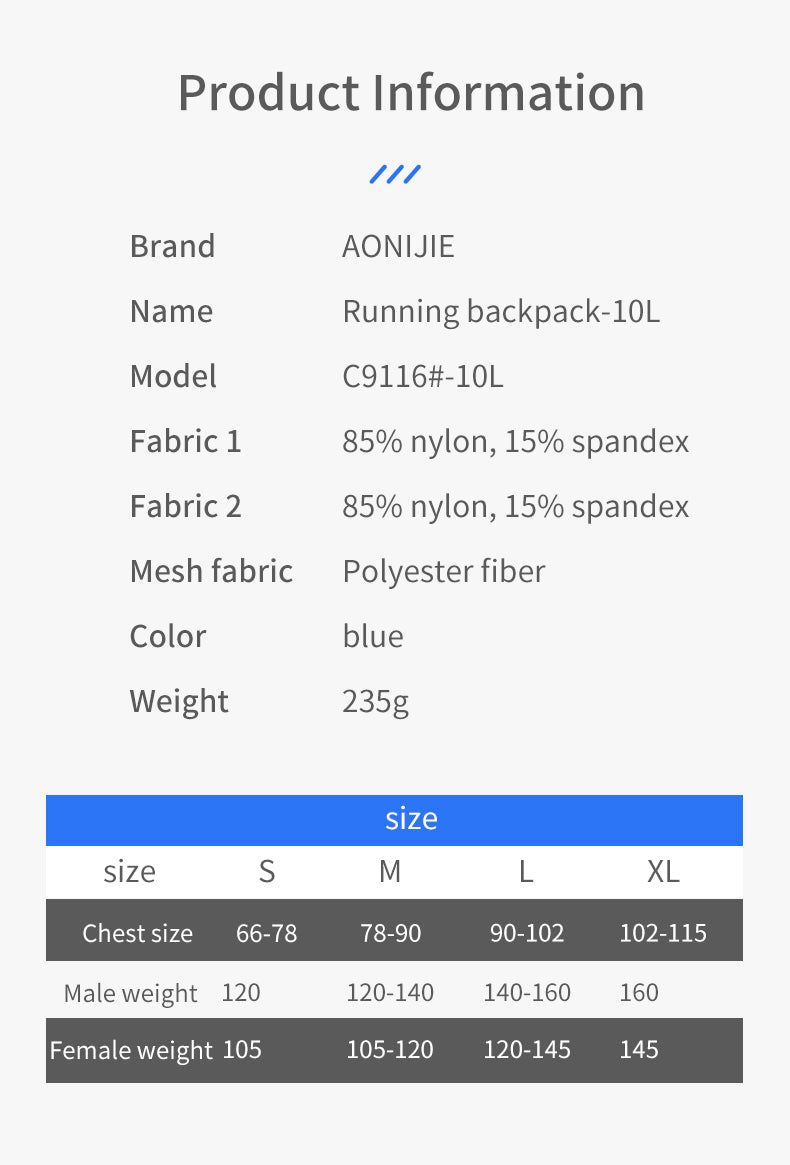The width and height of the screenshot is (790, 1165).
Task: Click the blue triple-slash decoration icon
Action: [x=395, y=175]
